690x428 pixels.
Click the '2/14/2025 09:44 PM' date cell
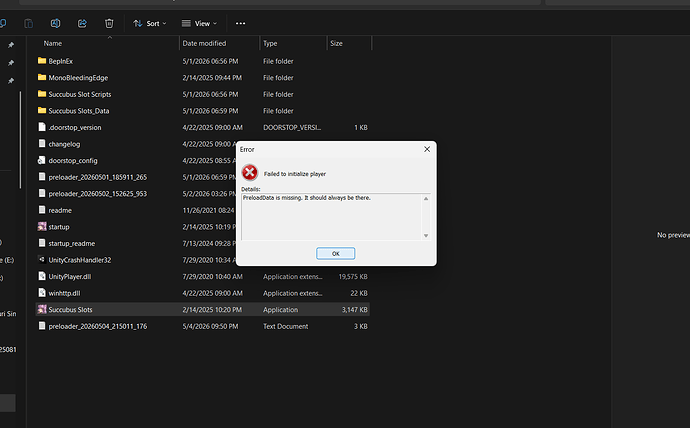(x=212, y=78)
